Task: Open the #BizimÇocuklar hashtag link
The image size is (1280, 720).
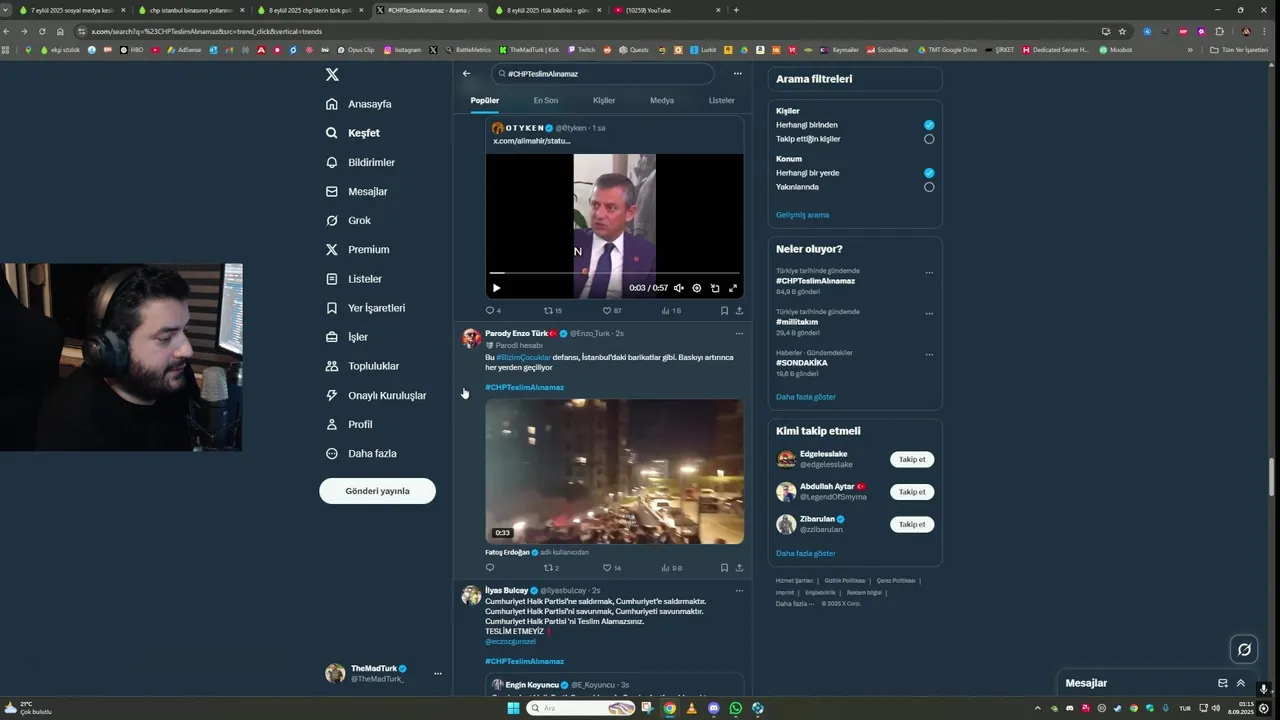Action: [524, 357]
